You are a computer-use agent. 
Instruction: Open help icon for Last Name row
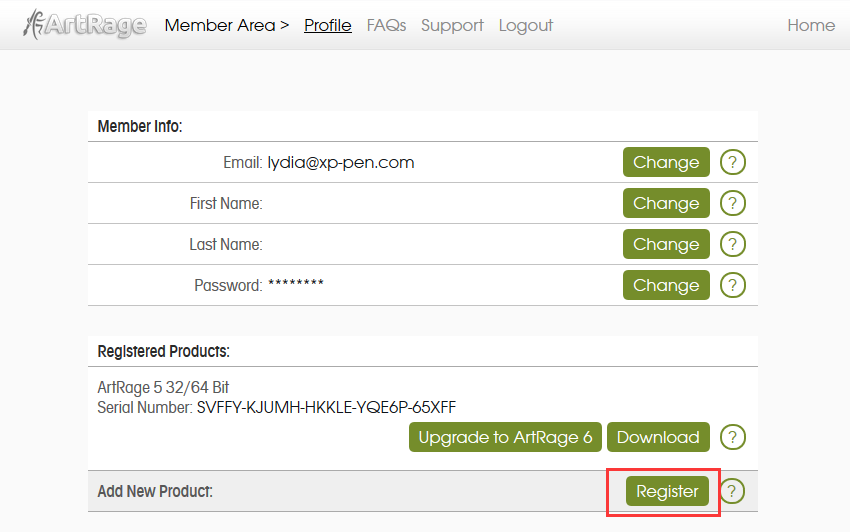[x=732, y=244]
